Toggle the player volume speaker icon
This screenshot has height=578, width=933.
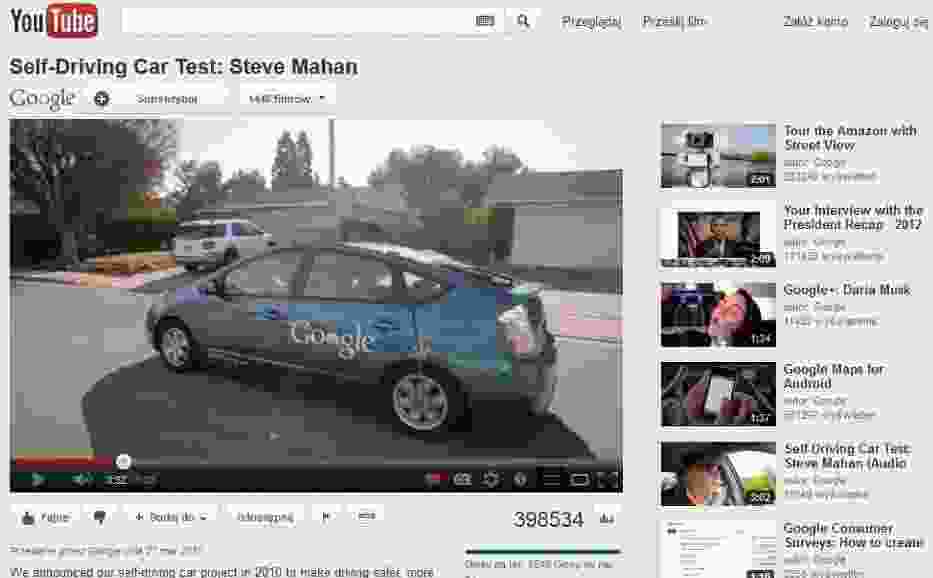(x=82, y=479)
